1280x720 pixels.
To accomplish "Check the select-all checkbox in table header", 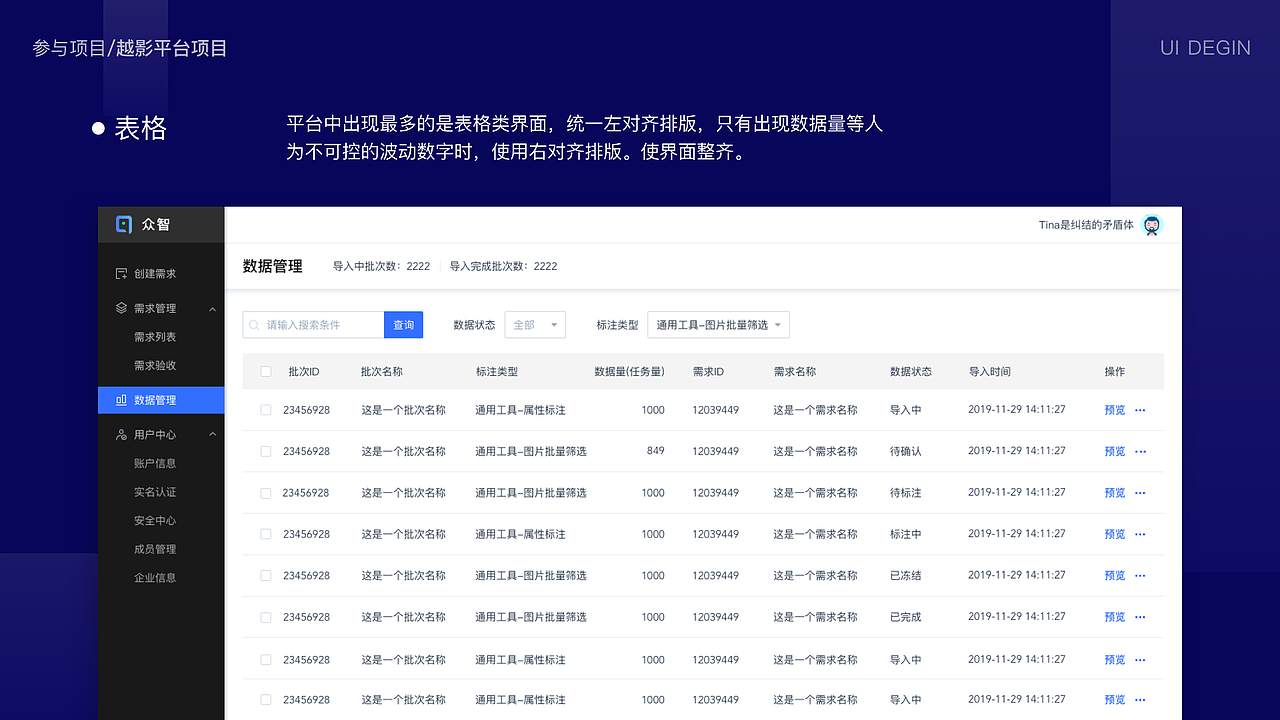I will pos(265,371).
